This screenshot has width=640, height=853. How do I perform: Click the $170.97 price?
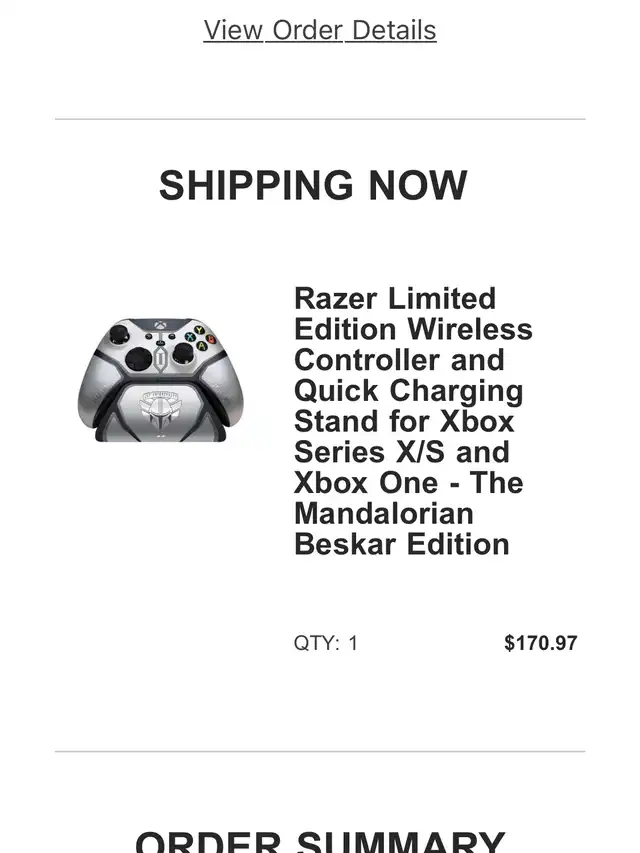pyautogui.click(x=540, y=643)
